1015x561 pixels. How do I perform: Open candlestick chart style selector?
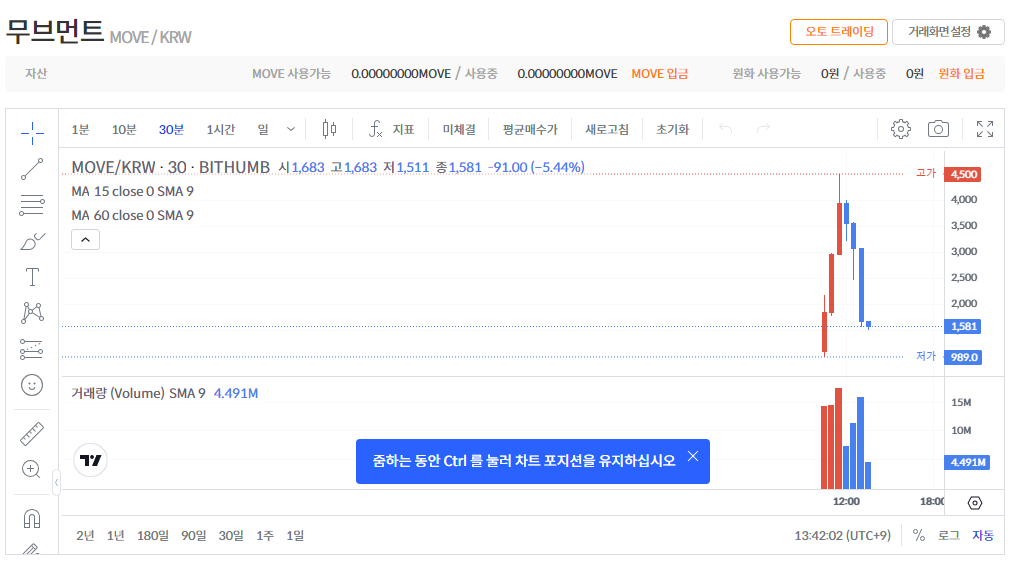click(329, 129)
